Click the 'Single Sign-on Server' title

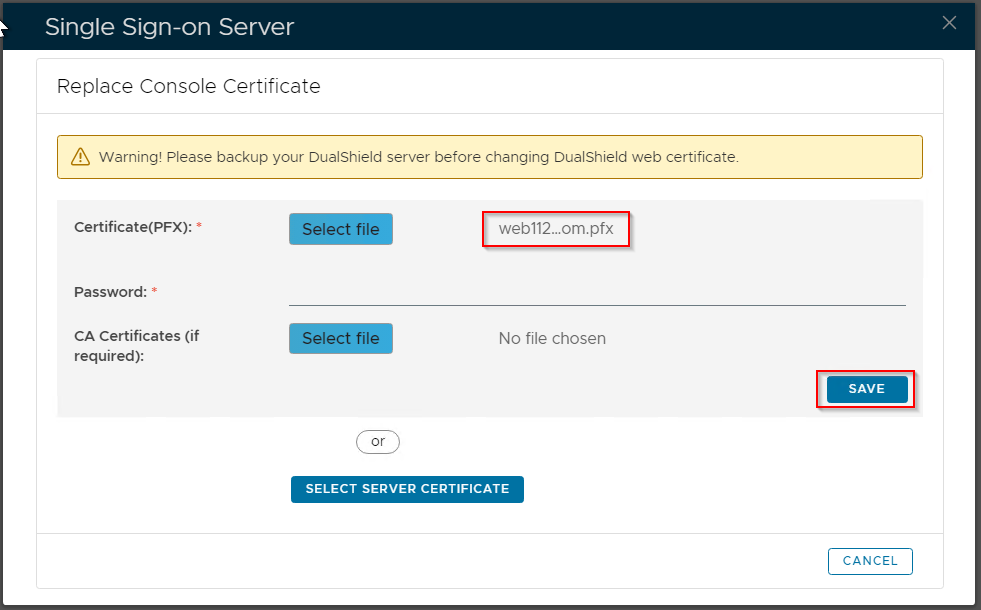[169, 27]
